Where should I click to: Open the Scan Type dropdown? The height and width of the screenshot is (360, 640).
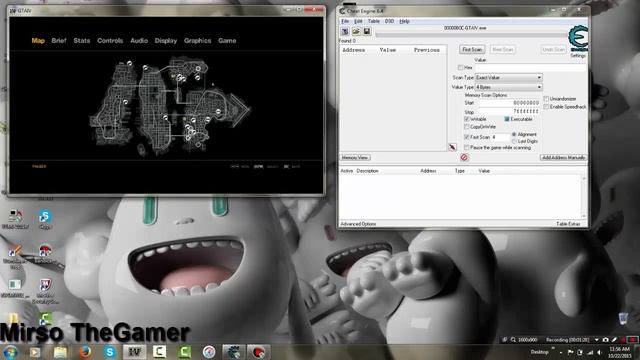coord(509,78)
